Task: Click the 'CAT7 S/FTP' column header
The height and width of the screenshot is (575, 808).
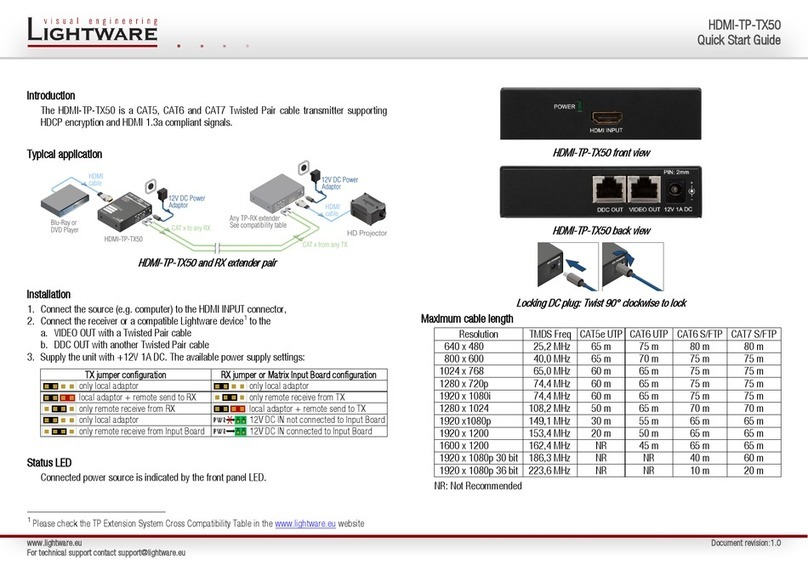Action: click(753, 334)
